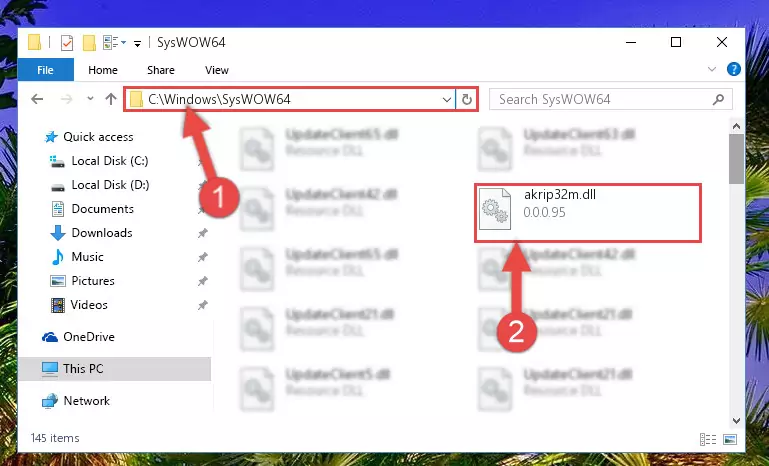
Task: Go forward with the right arrow
Action: (66, 99)
